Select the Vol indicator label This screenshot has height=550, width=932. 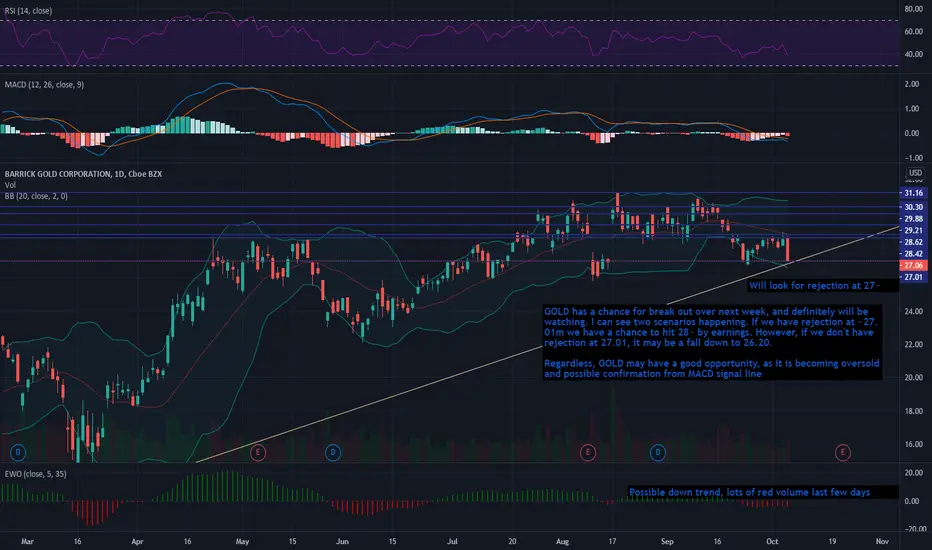[x=10, y=185]
